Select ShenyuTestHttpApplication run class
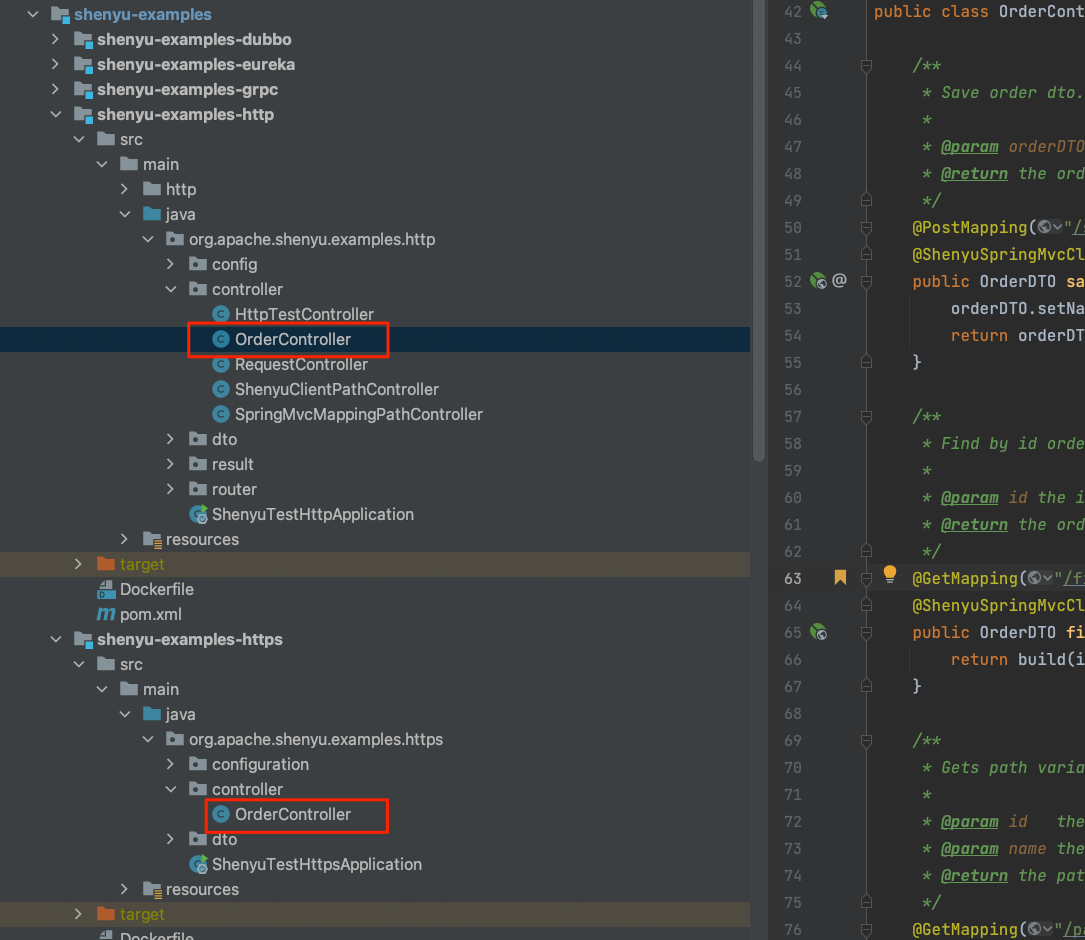The height and width of the screenshot is (940, 1085). coord(313,514)
